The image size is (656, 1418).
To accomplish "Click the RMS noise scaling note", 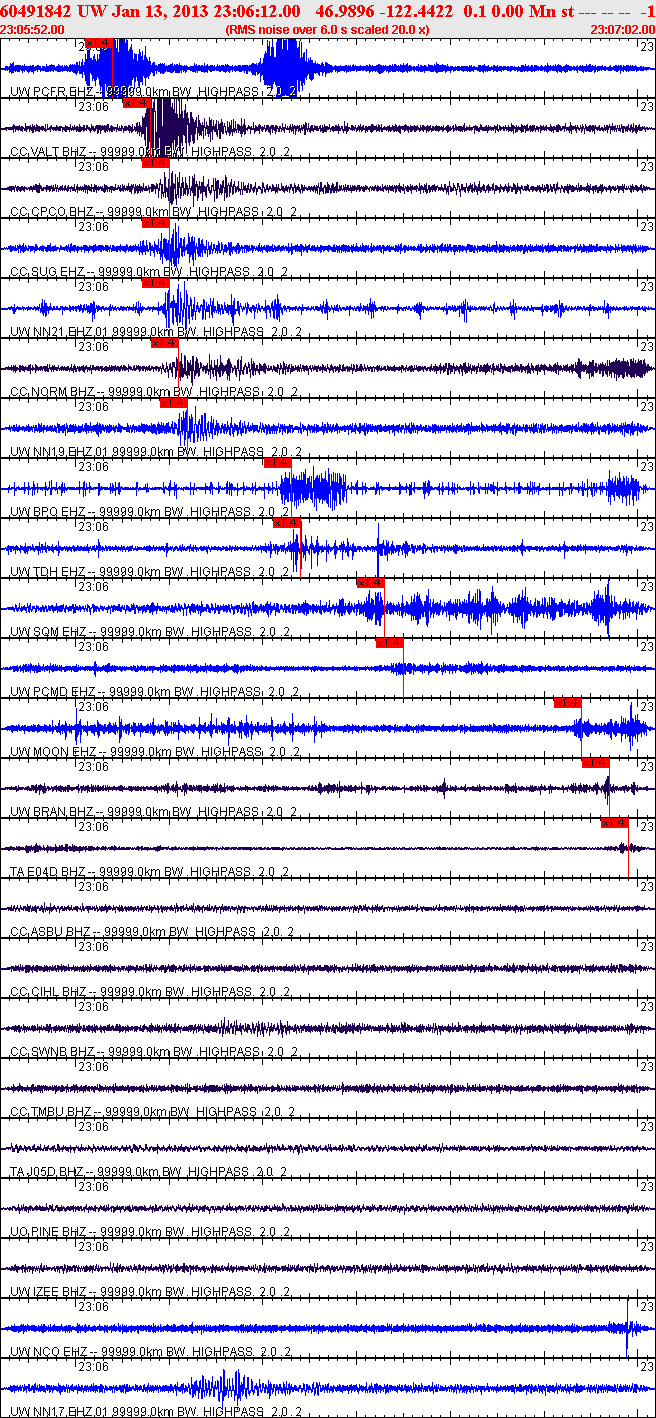I will 328,30.
